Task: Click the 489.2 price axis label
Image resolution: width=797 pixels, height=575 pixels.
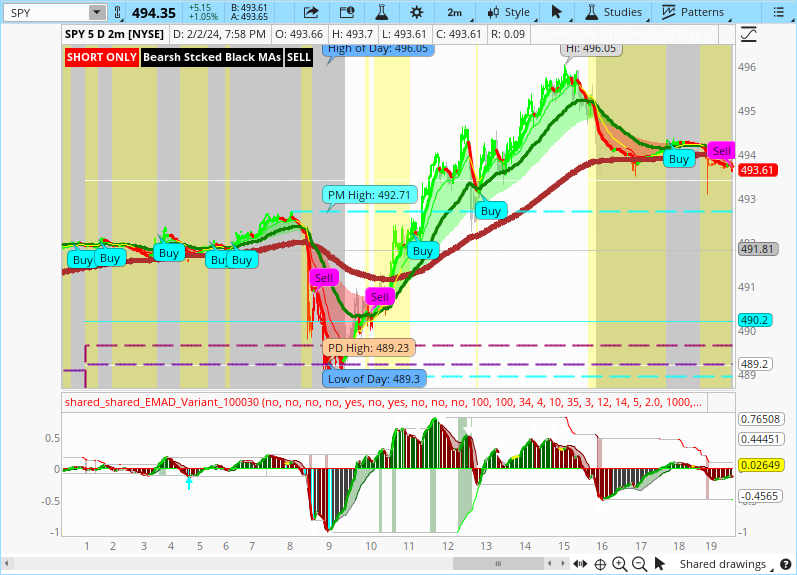Action: 755,364
